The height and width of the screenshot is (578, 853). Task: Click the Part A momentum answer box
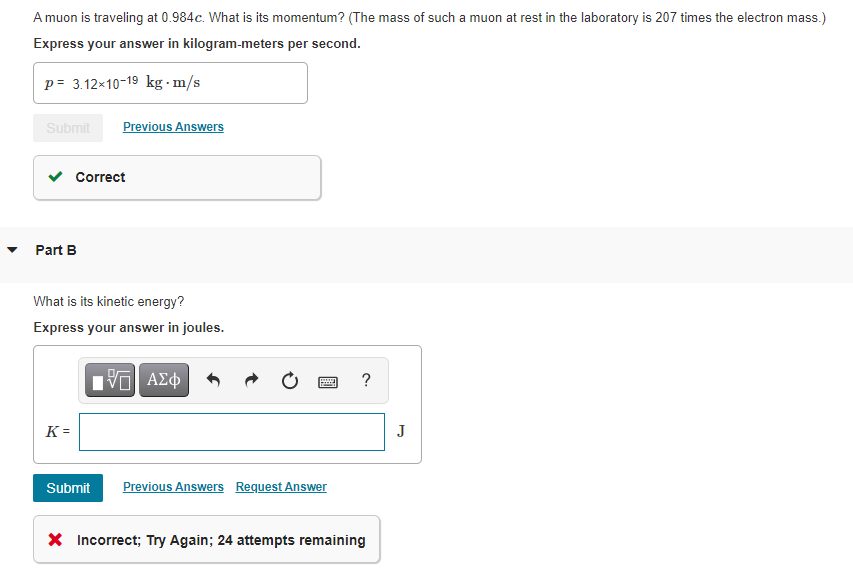tap(170, 83)
